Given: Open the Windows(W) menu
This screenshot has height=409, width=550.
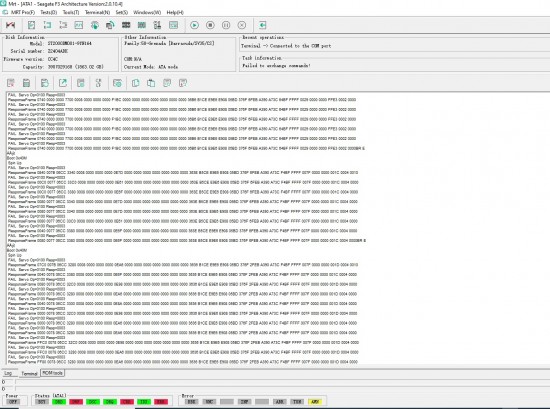Looking at the screenshot, I should tap(147, 12).
